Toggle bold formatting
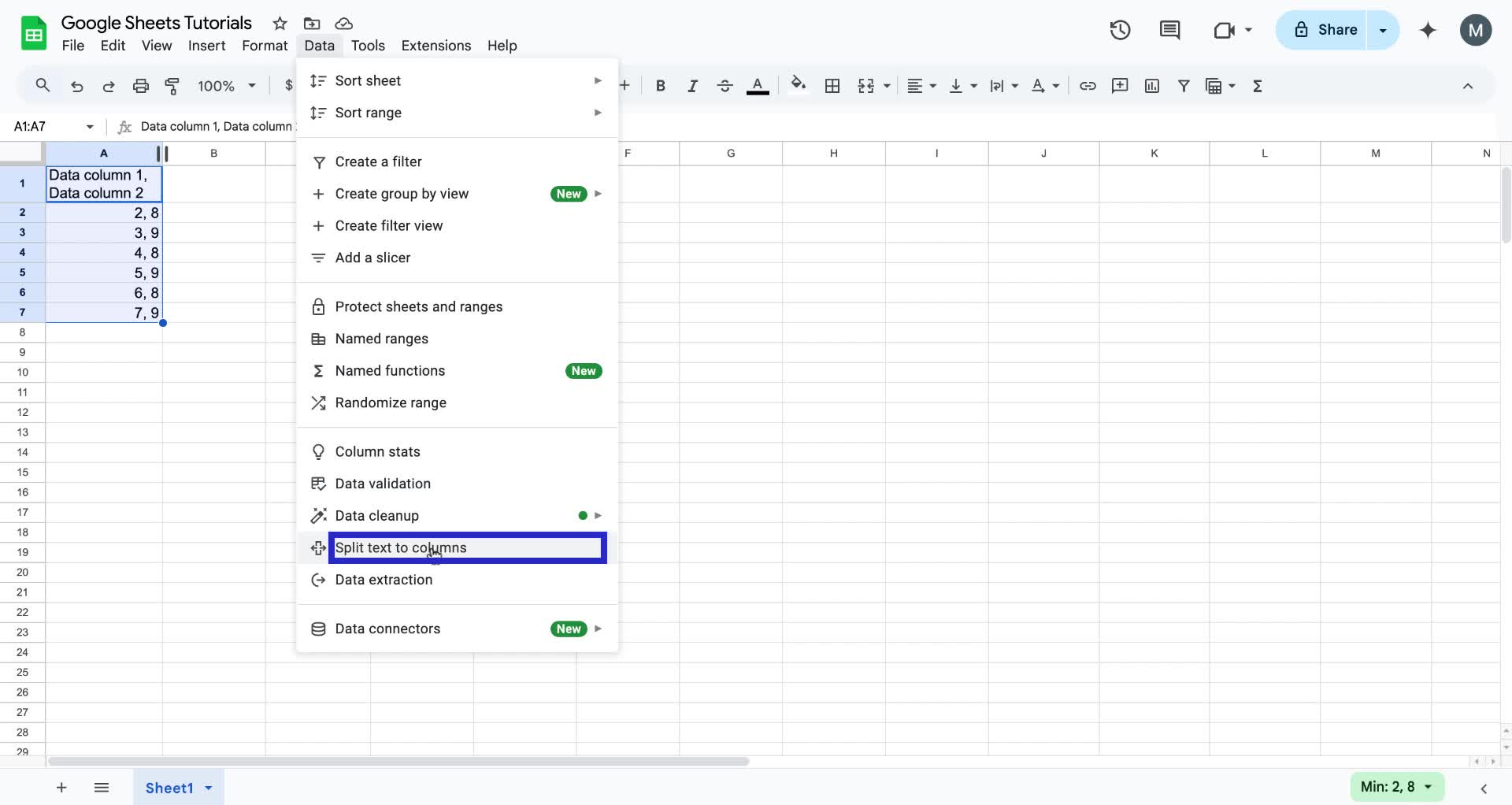 660,86
